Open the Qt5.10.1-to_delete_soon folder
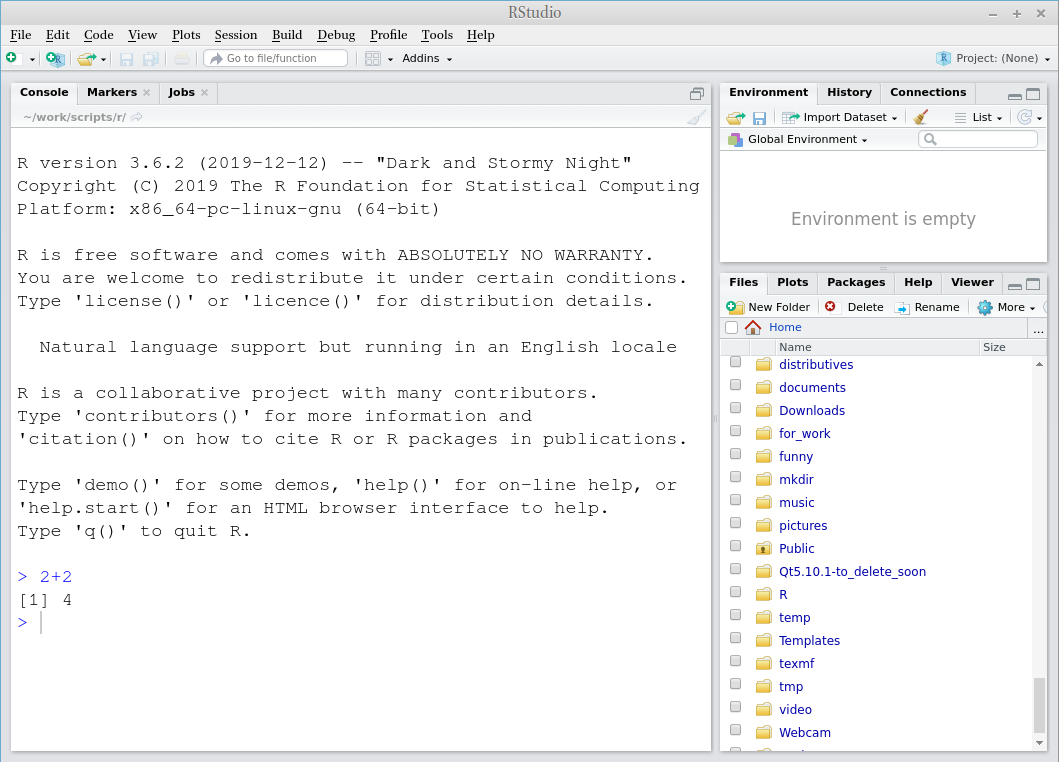Screen dimensions: 1059x762 coord(852,572)
